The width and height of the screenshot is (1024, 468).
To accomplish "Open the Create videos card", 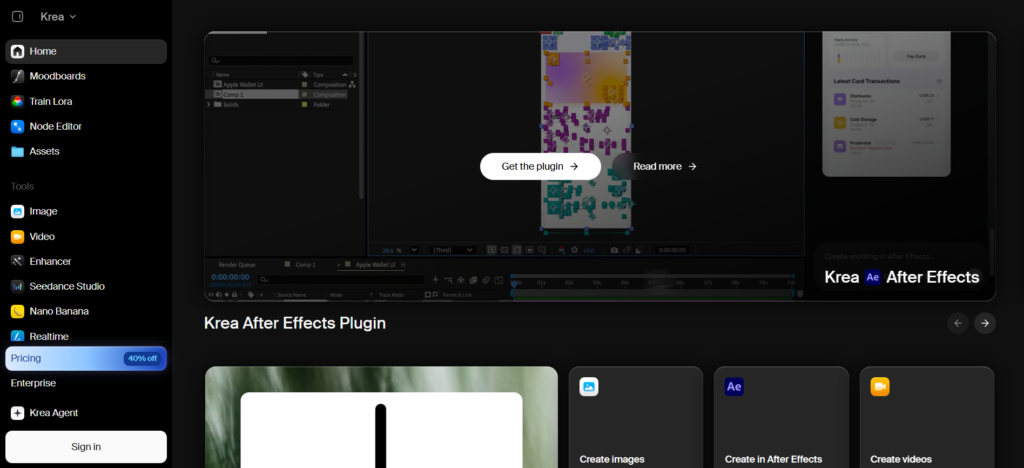I will (x=927, y=417).
